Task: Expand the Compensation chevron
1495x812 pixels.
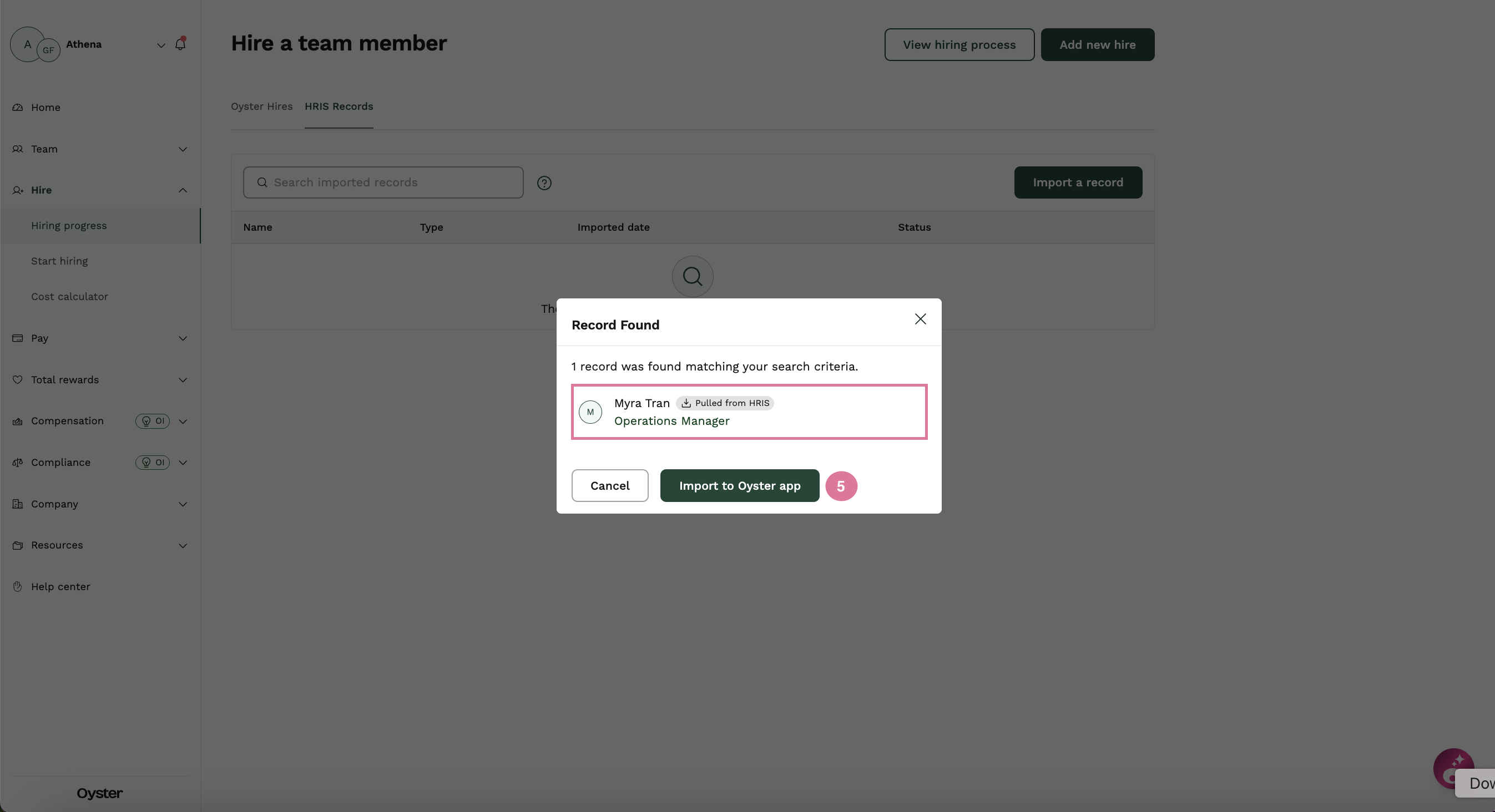Action: click(183, 421)
